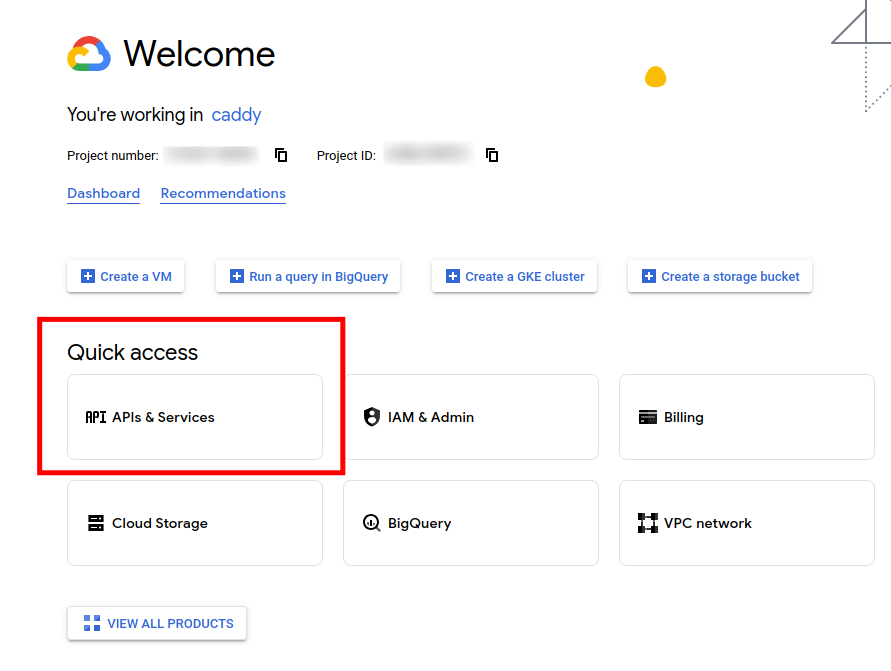Click Create a GKE cluster button
This screenshot has height=671, width=891.
(514, 276)
